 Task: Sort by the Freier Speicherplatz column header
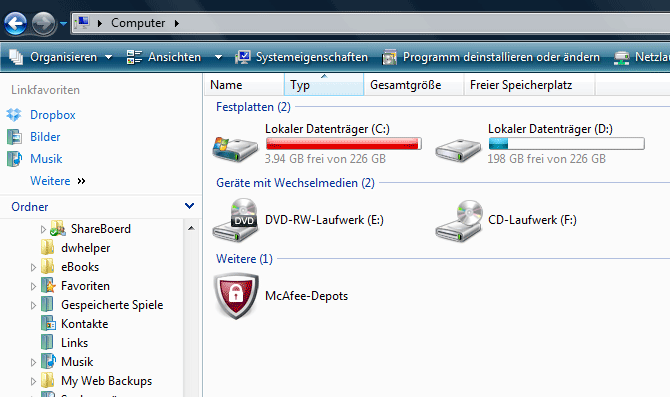(529, 85)
